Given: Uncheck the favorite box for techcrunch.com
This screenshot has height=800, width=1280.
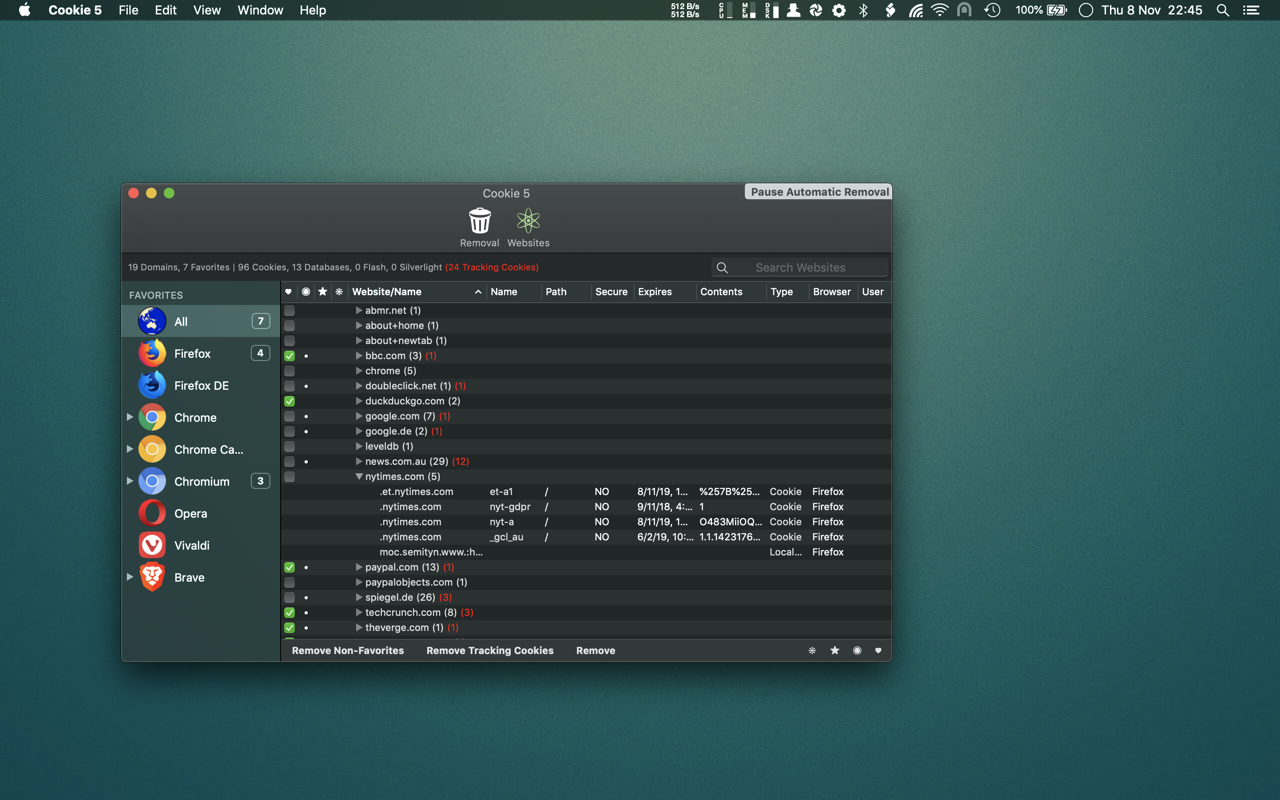Looking at the screenshot, I should (x=289, y=612).
